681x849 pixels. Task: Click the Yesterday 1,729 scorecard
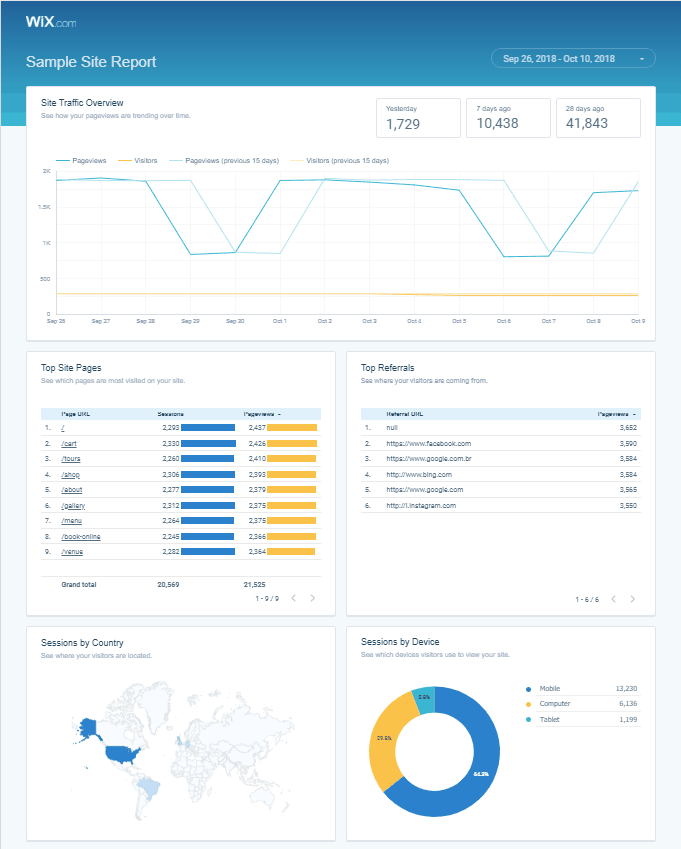[x=416, y=118]
